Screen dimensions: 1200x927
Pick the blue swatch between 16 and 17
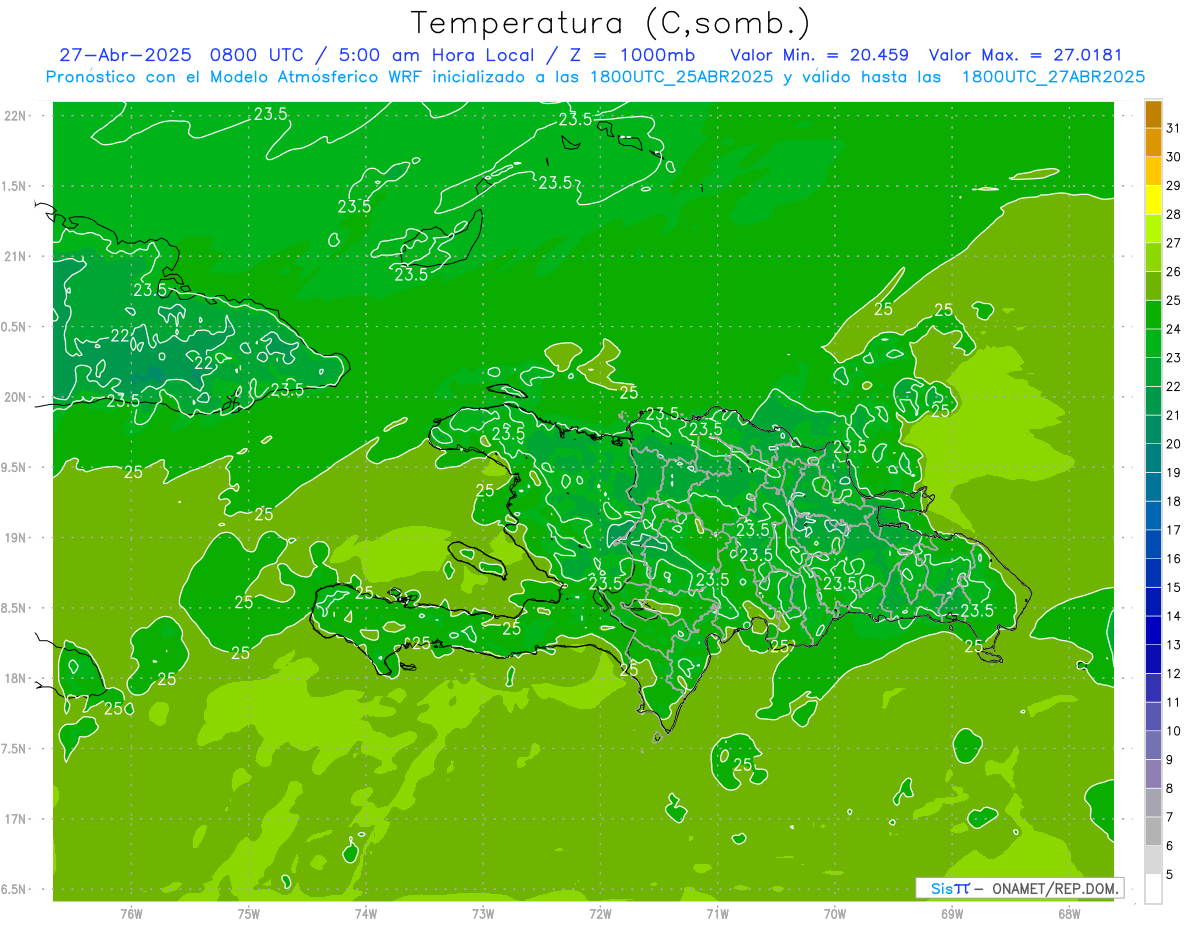1153,544
